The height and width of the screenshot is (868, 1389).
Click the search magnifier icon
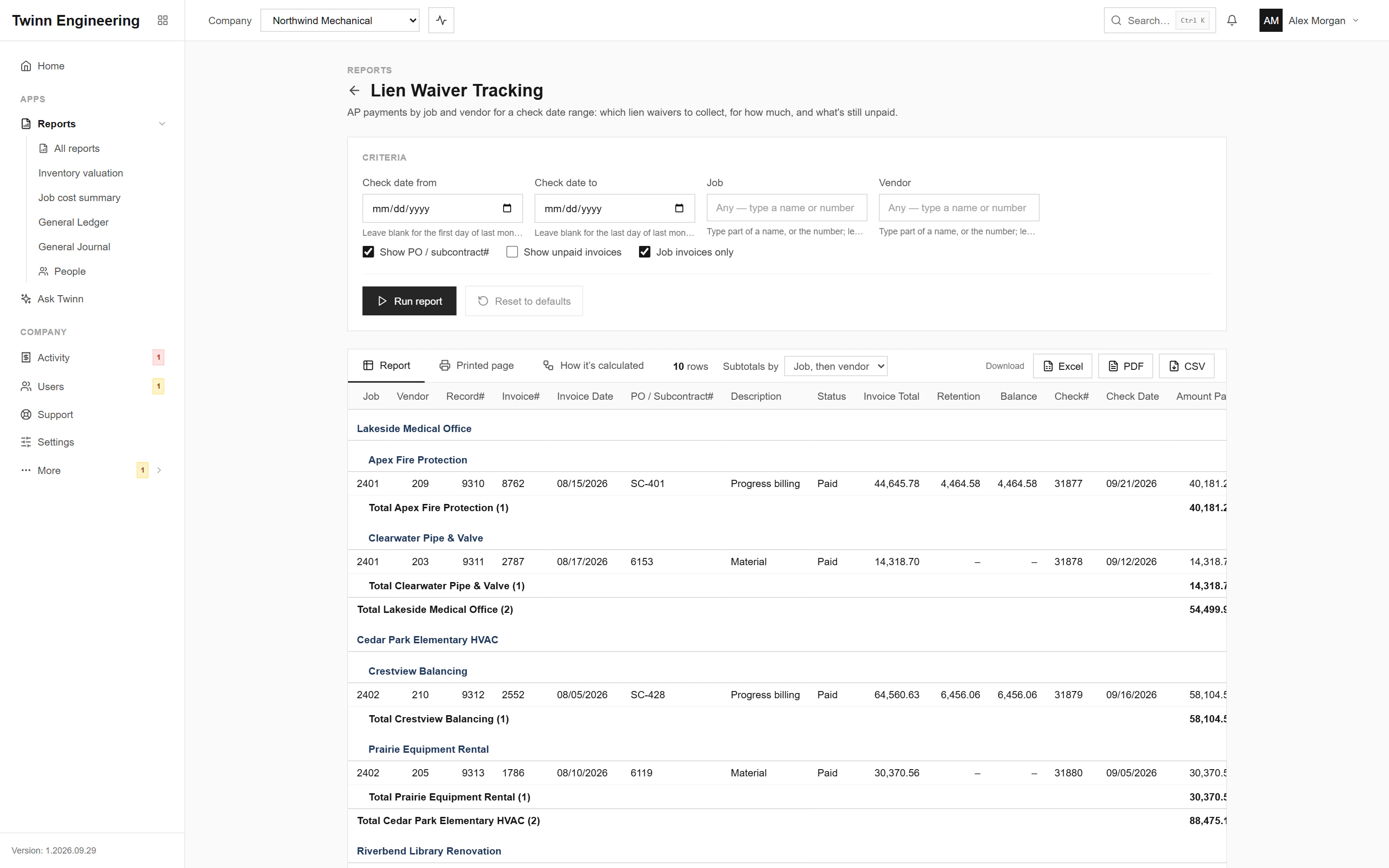pos(1116,21)
